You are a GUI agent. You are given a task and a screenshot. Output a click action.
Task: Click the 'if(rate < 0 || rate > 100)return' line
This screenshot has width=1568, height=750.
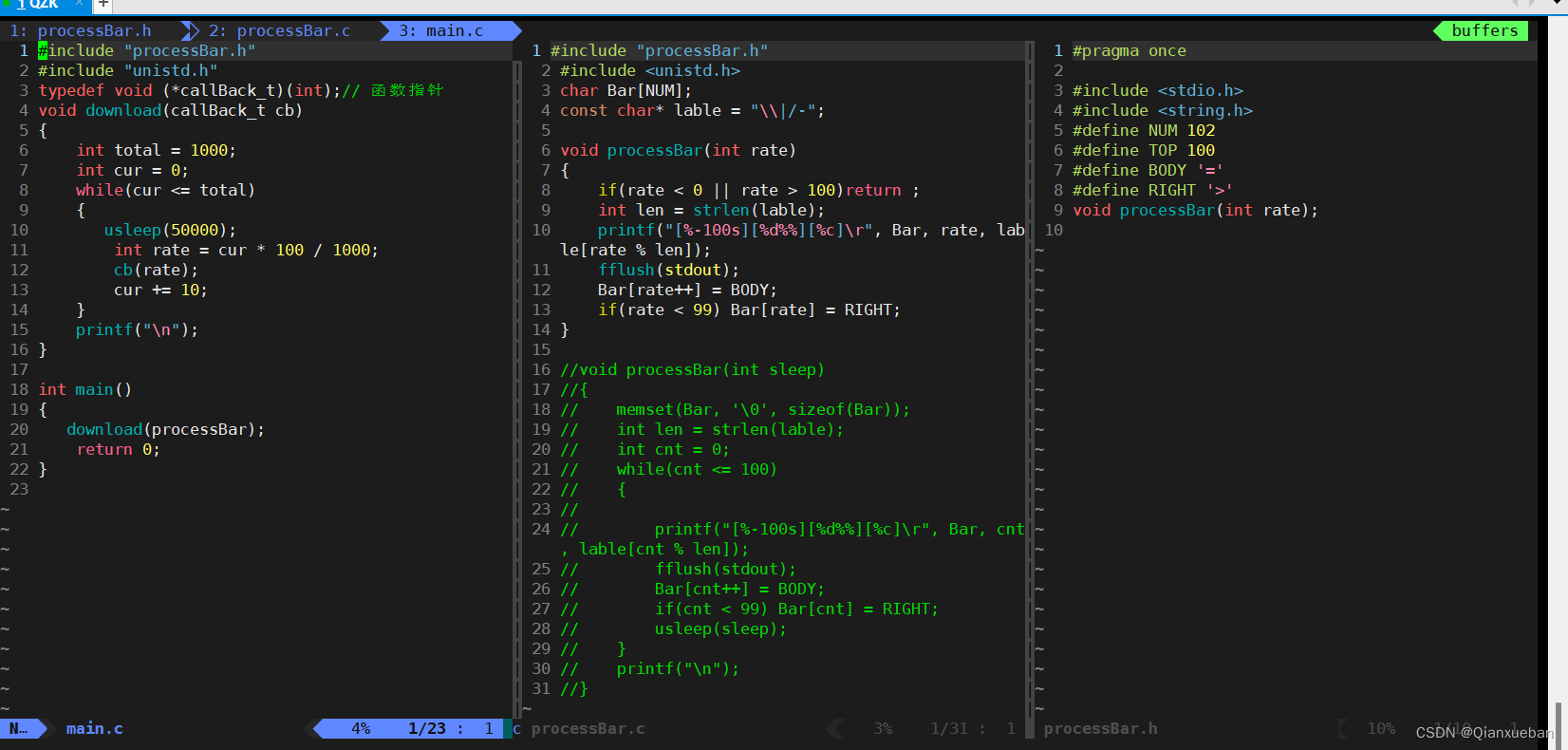(x=759, y=190)
